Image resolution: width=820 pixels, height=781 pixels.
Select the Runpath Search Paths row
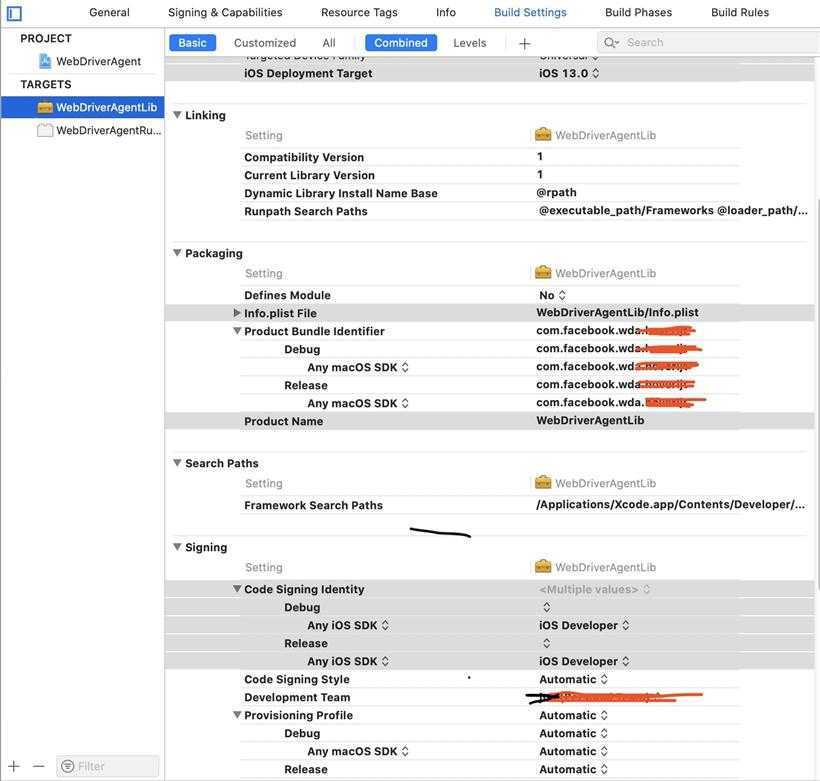coord(490,211)
